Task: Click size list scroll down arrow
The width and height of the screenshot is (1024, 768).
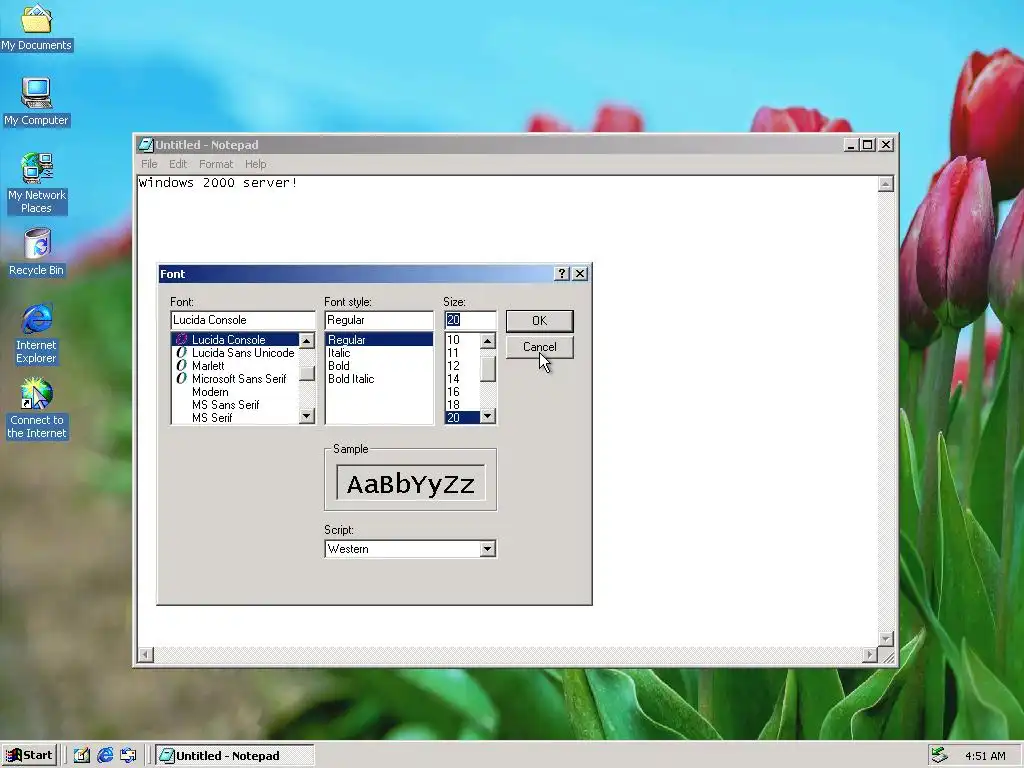Action: [x=487, y=416]
